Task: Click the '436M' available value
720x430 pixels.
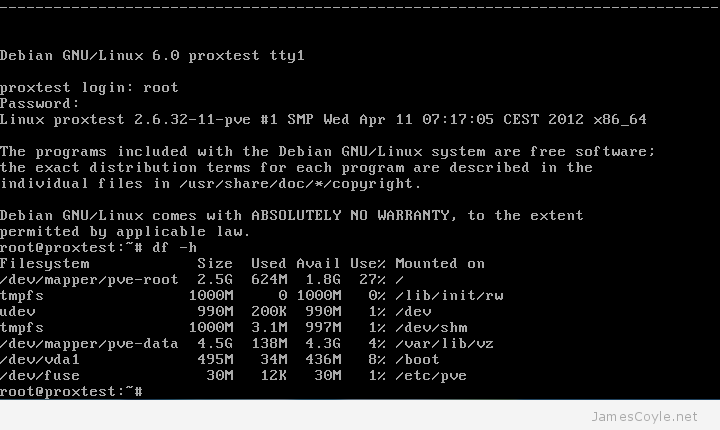Action: tap(323, 360)
